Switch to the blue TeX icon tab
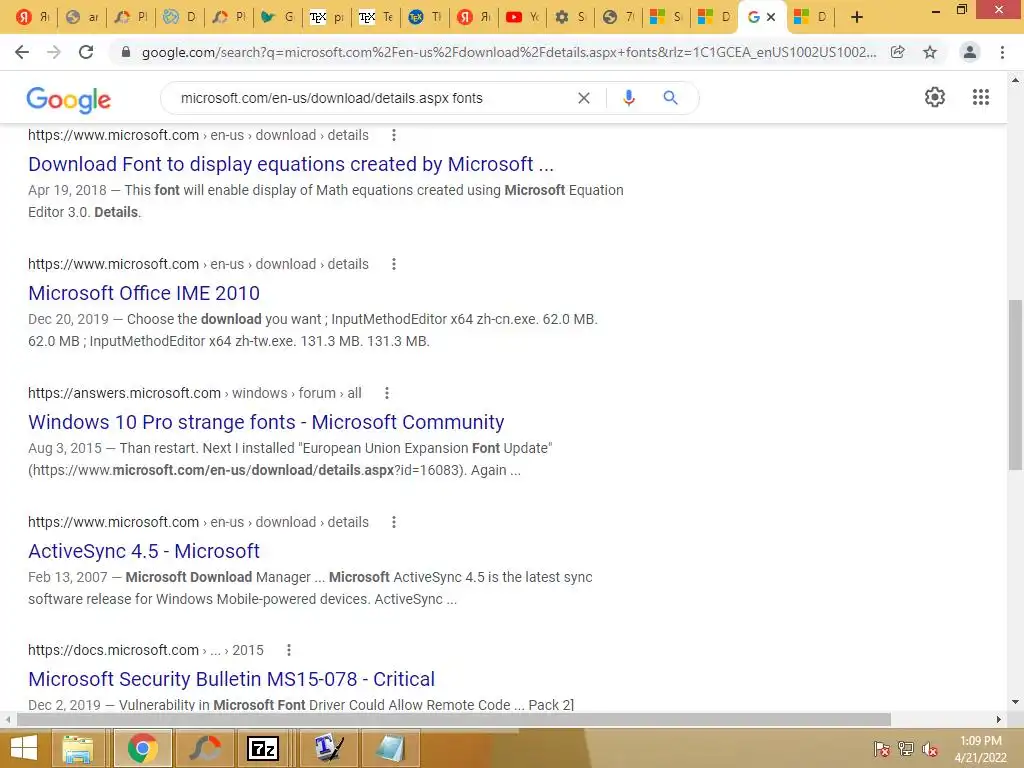Image resolution: width=1024 pixels, height=768 pixels. tap(424, 17)
